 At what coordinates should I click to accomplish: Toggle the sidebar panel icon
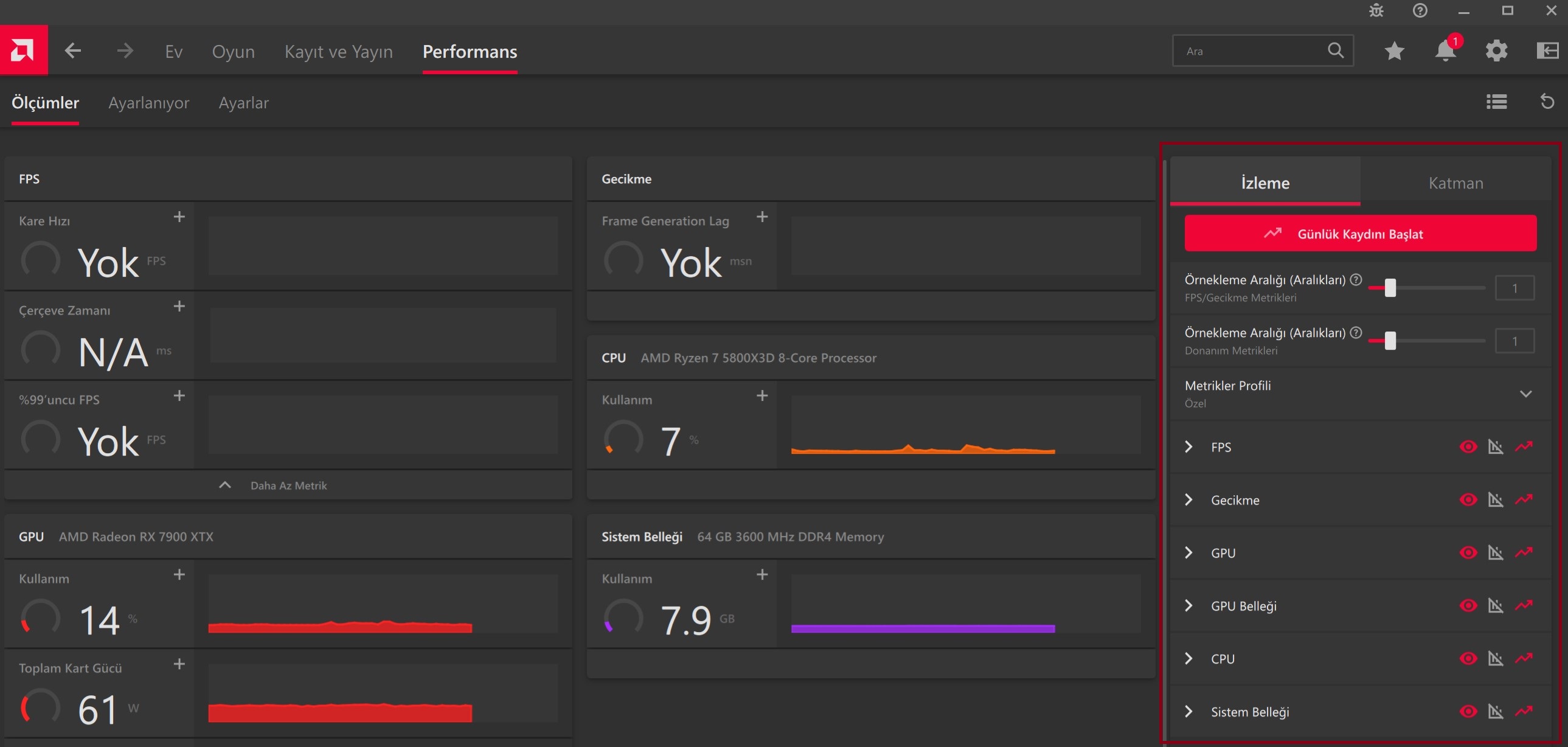[x=1548, y=51]
